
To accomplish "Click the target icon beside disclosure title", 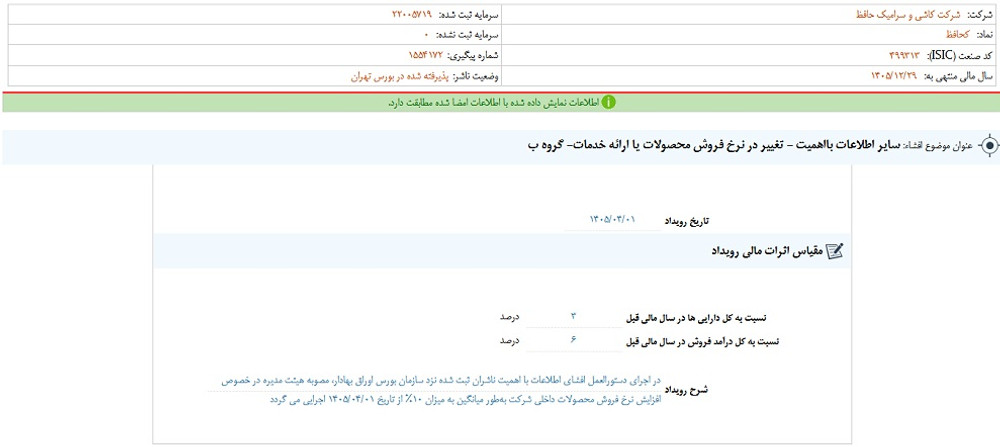I will click(989, 146).
